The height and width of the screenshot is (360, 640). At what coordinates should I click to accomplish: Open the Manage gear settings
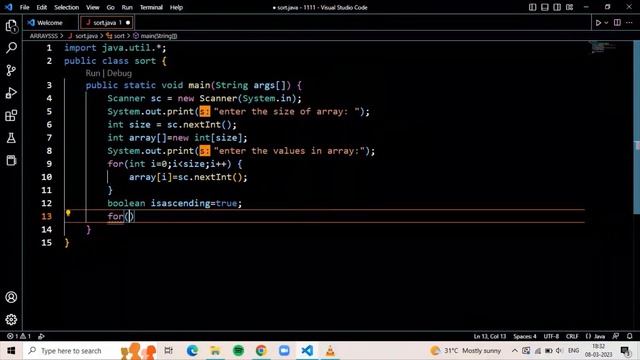(x=11, y=319)
